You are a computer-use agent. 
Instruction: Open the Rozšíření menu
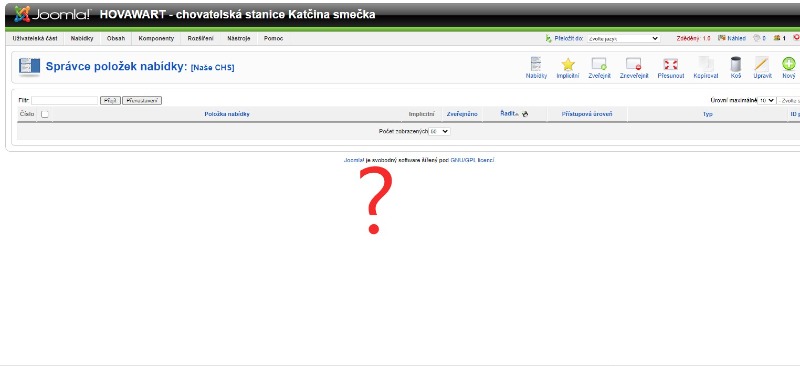201,38
